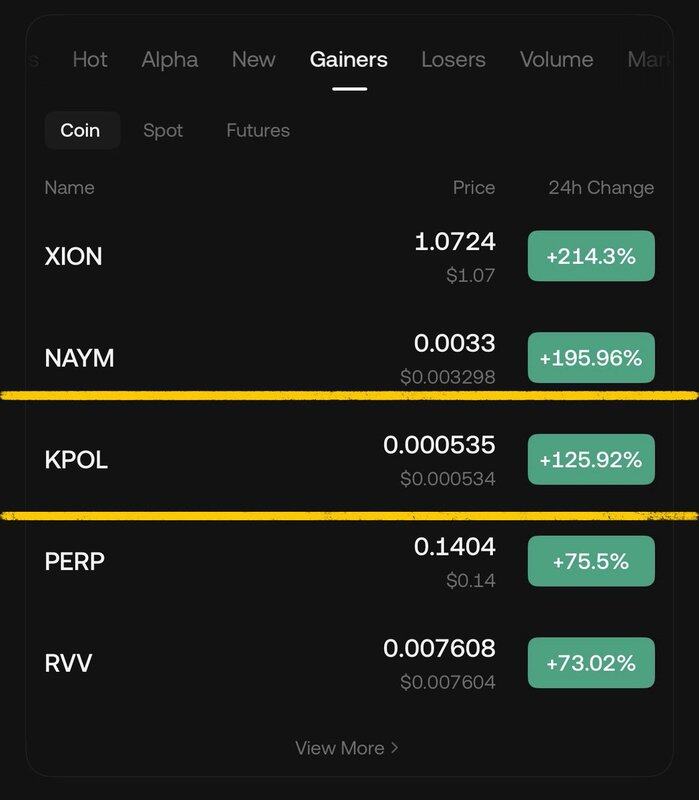The image size is (699, 800).
Task: Switch to the Hot tab
Action: [x=90, y=60]
